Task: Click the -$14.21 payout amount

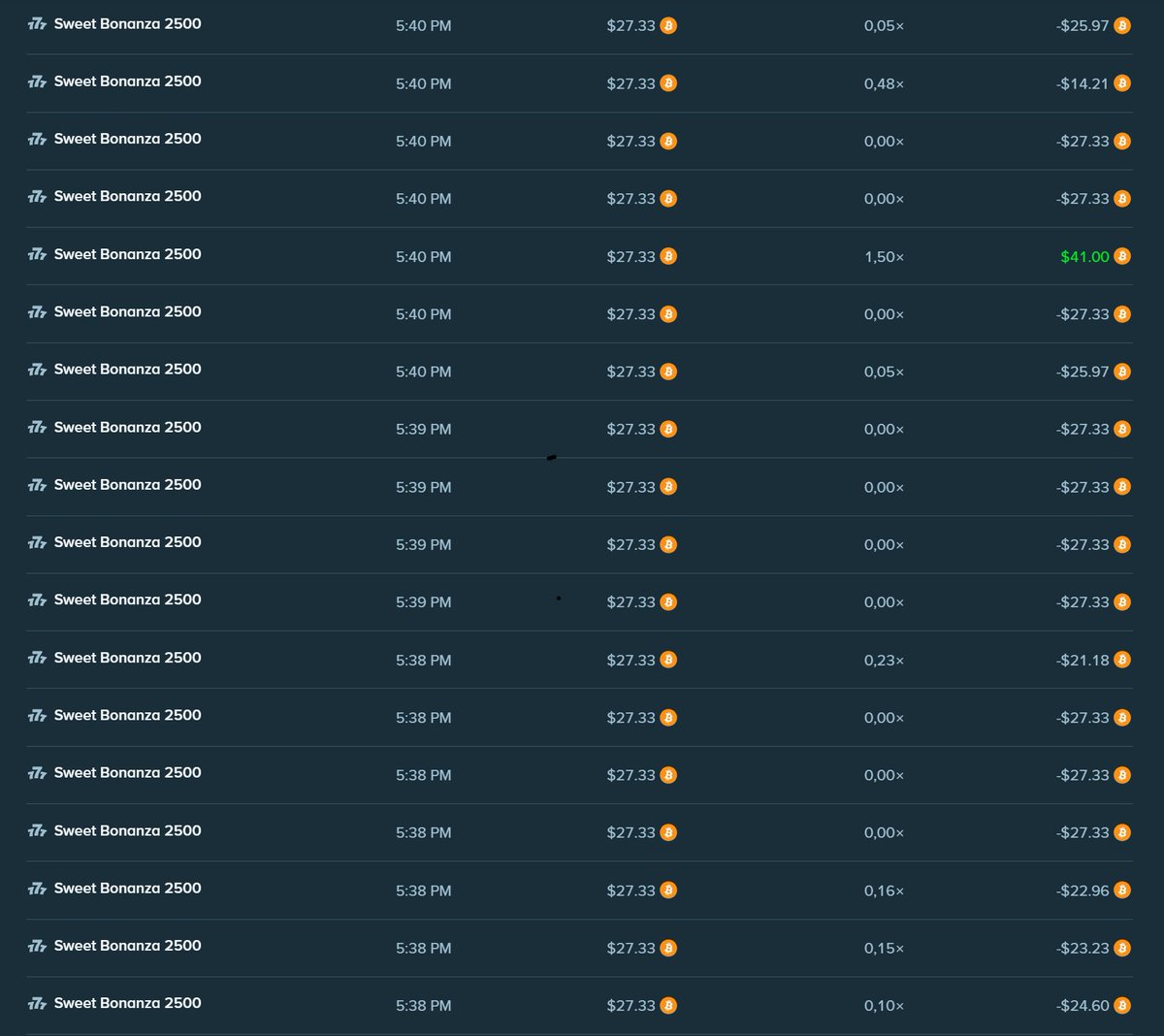Action: (1083, 83)
